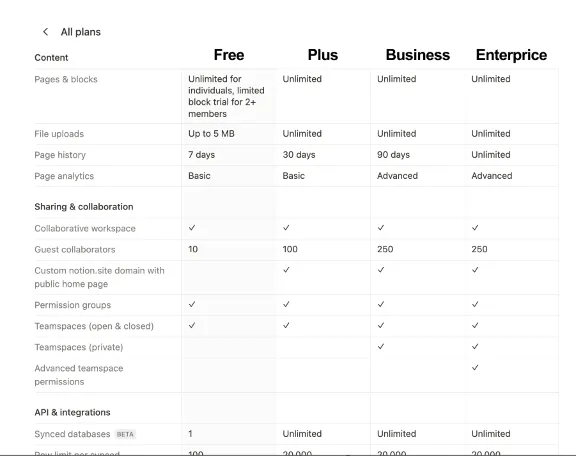Click the Sharing & collaboration section heading

pos(84,207)
